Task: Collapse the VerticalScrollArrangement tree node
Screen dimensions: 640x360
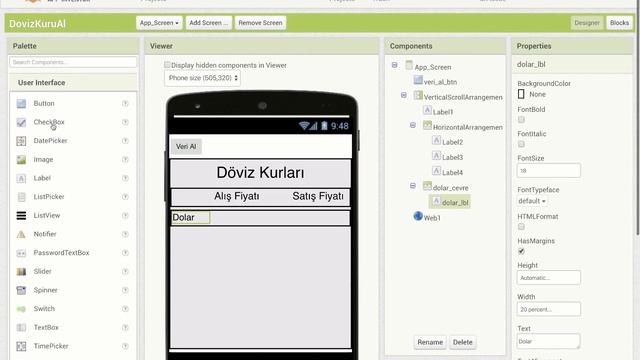Action: [x=404, y=95]
